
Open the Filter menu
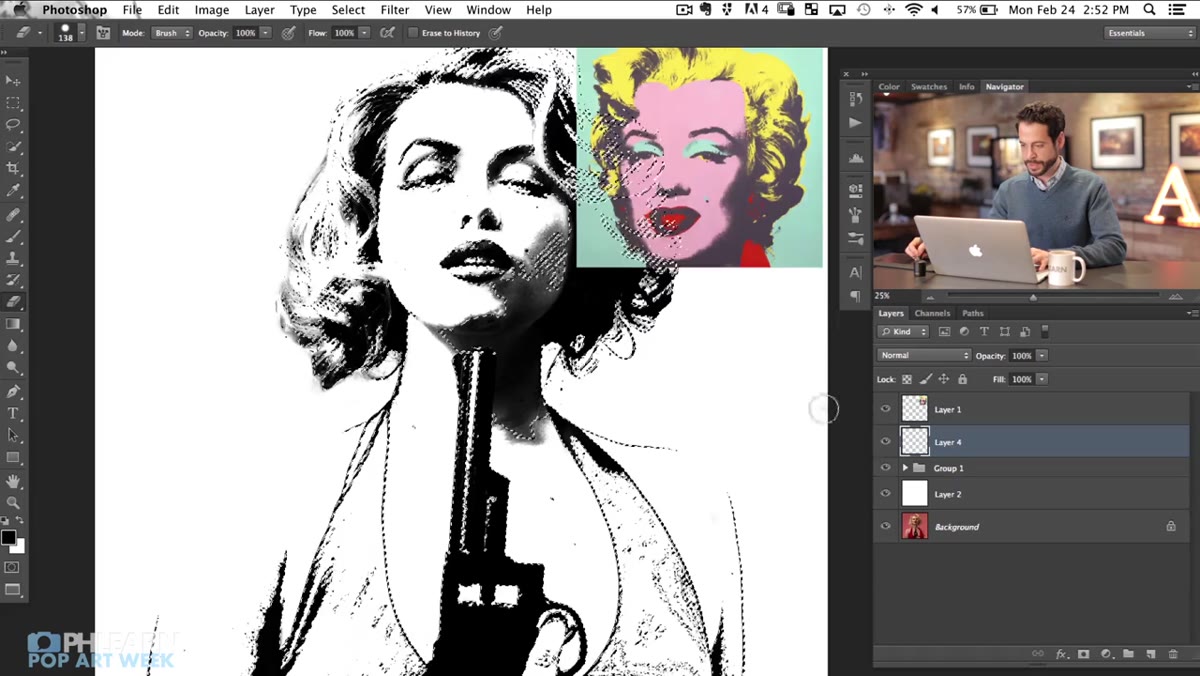tap(395, 10)
